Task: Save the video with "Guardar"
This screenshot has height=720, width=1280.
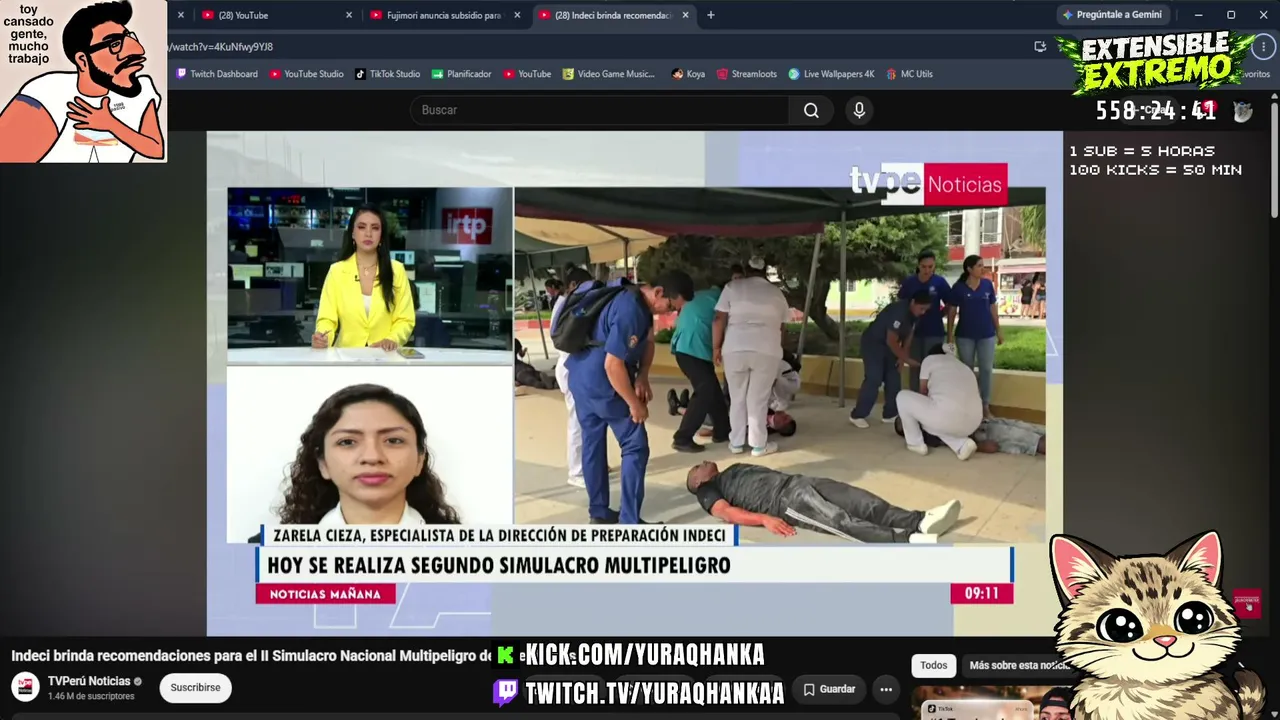Action: click(x=830, y=689)
